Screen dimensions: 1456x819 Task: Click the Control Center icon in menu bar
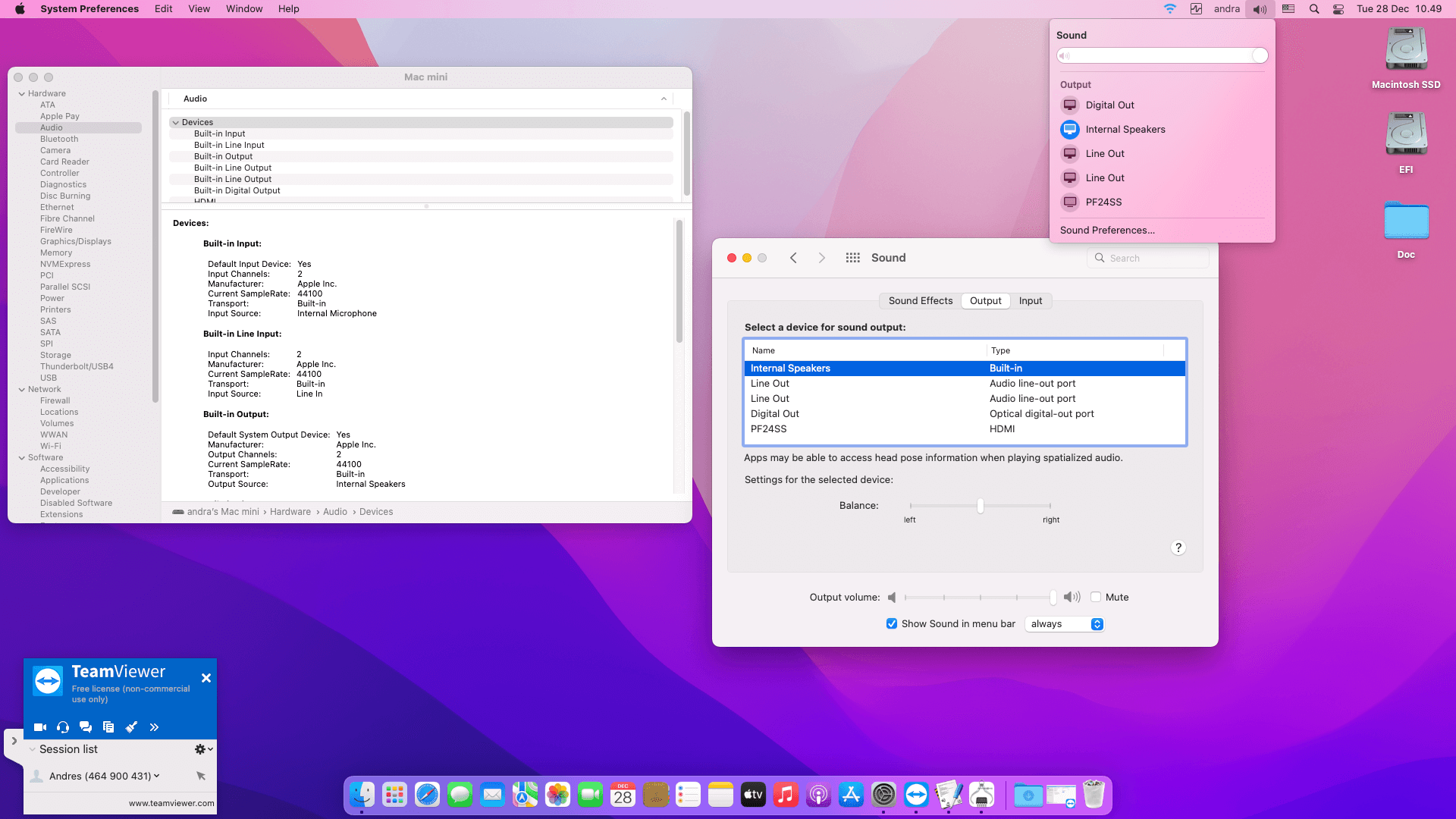tap(1338, 9)
